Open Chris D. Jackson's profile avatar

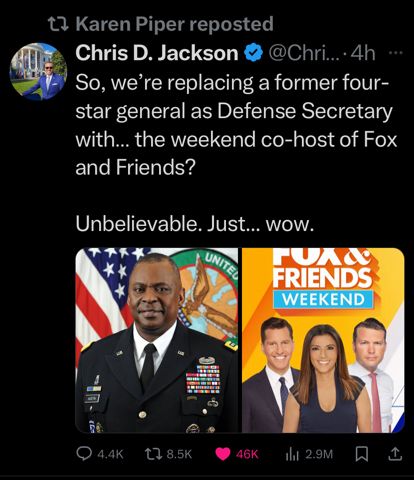38,71
